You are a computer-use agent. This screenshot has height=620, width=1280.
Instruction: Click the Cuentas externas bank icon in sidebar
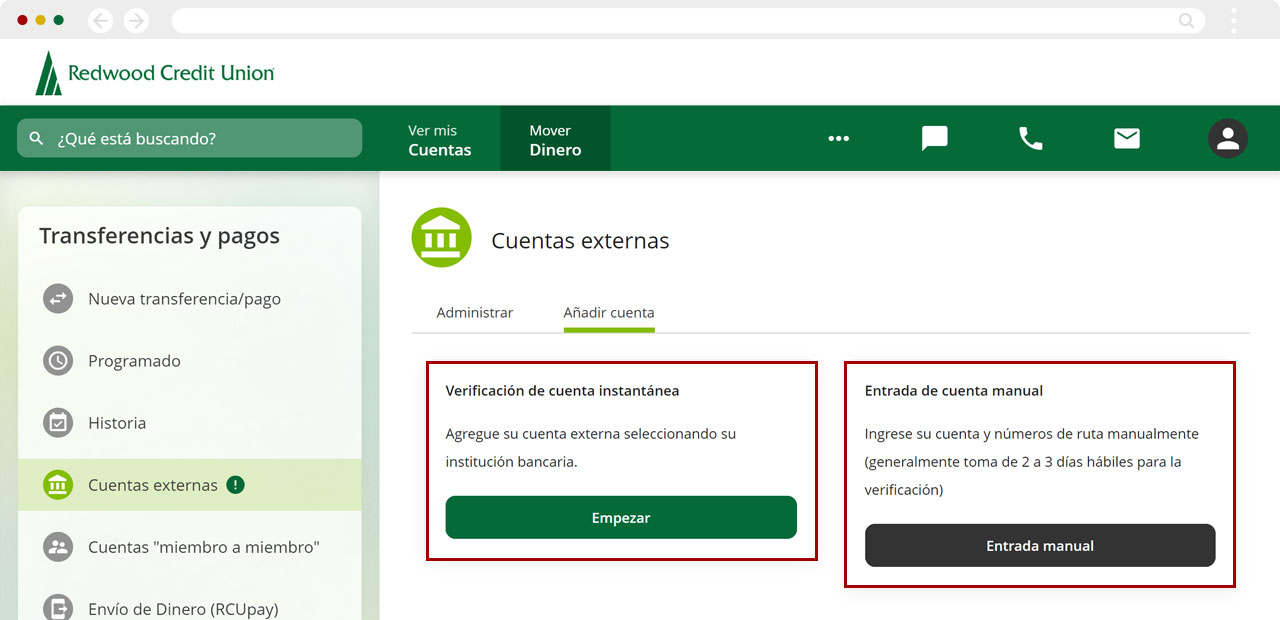[x=58, y=485]
